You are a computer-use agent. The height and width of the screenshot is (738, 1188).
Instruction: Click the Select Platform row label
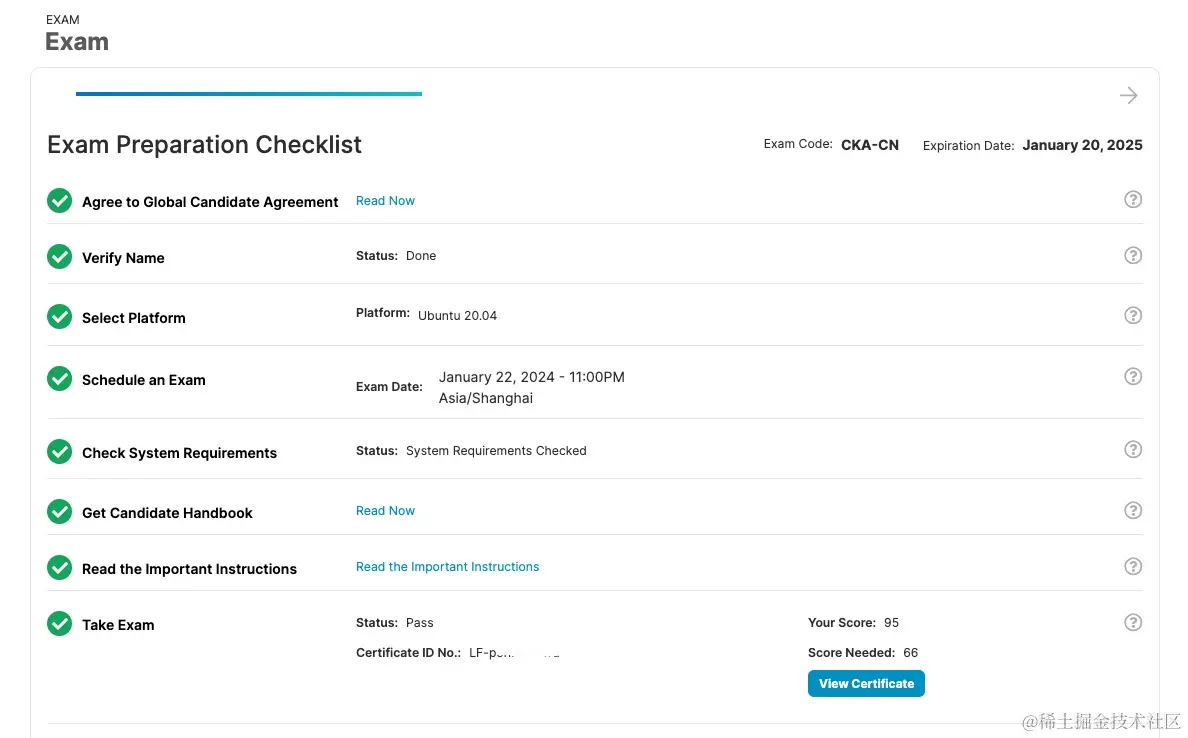click(133, 318)
